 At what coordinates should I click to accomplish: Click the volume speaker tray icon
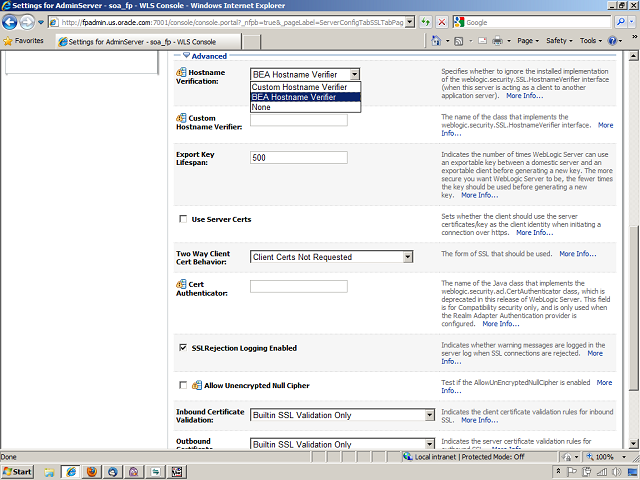(617, 472)
